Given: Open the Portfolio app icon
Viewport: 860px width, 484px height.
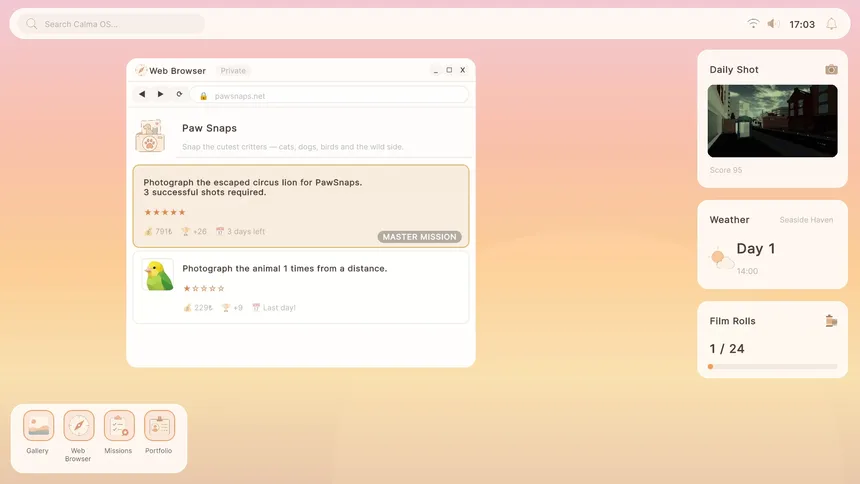Looking at the screenshot, I should (159, 425).
